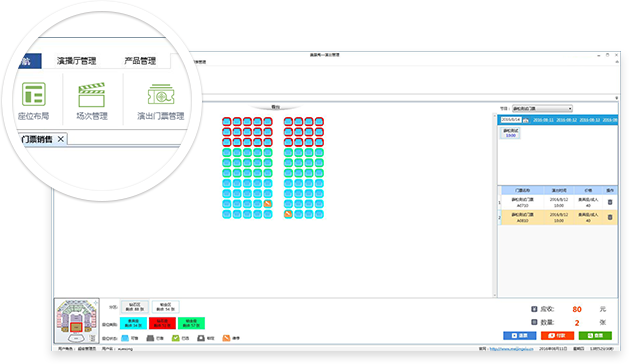Delete the first ticket row via trash icon
Screen dimensions: 629x364
(x=610, y=202)
